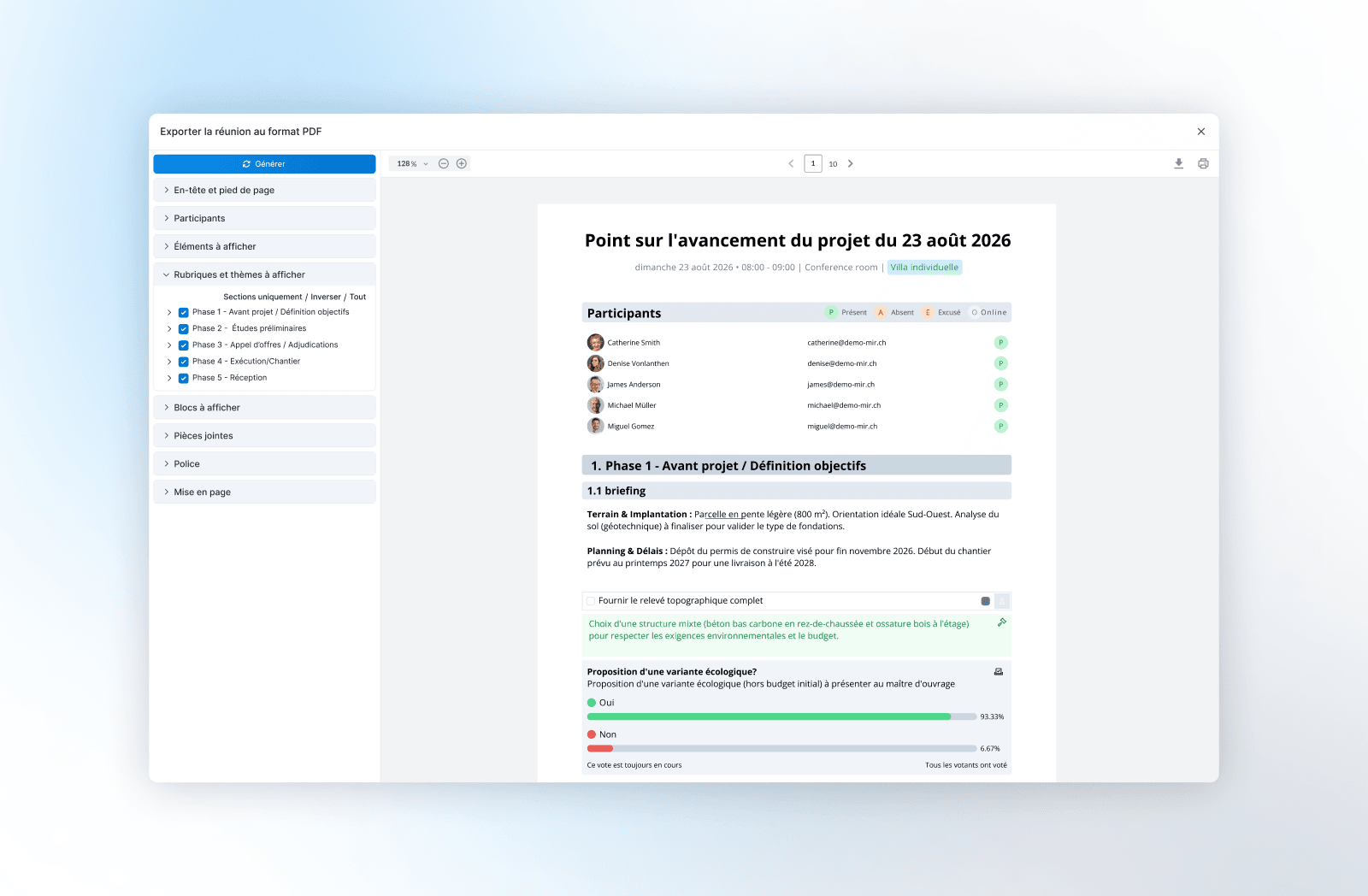This screenshot has height=896, width=1368.
Task: Click Denise Vonlanthen's avatar
Action: [596, 363]
